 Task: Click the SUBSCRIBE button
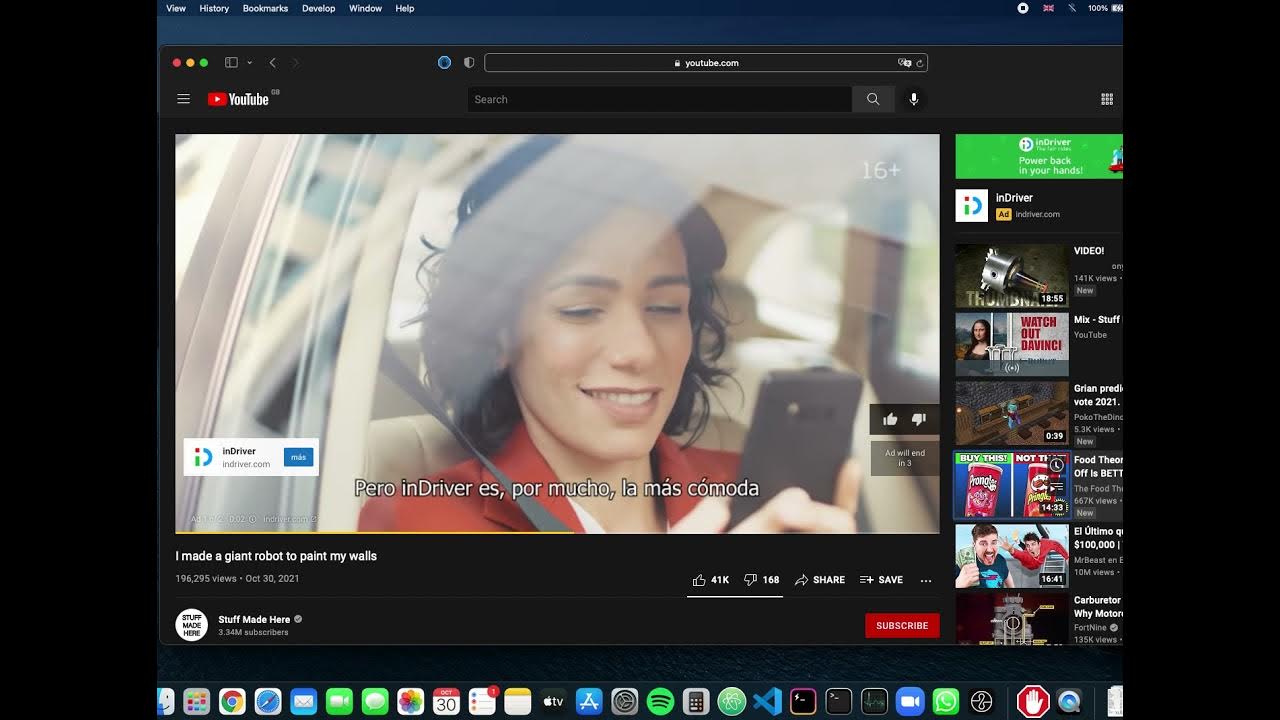pyautogui.click(x=902, y=625)
